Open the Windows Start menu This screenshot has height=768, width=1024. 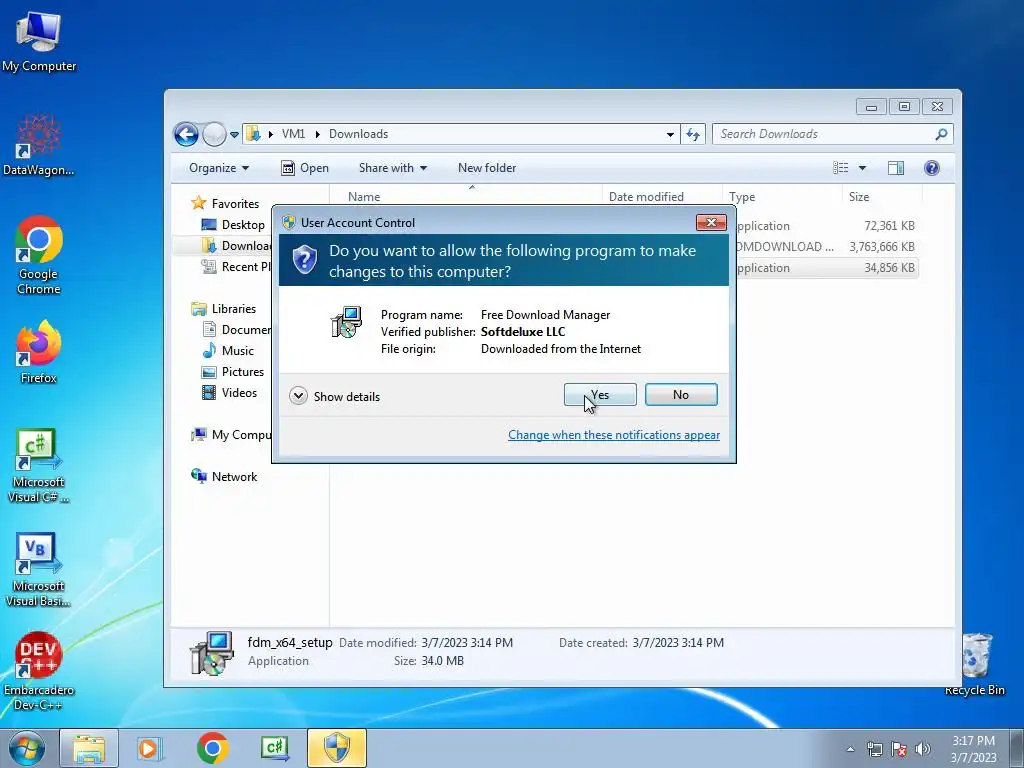pos(27,748)
